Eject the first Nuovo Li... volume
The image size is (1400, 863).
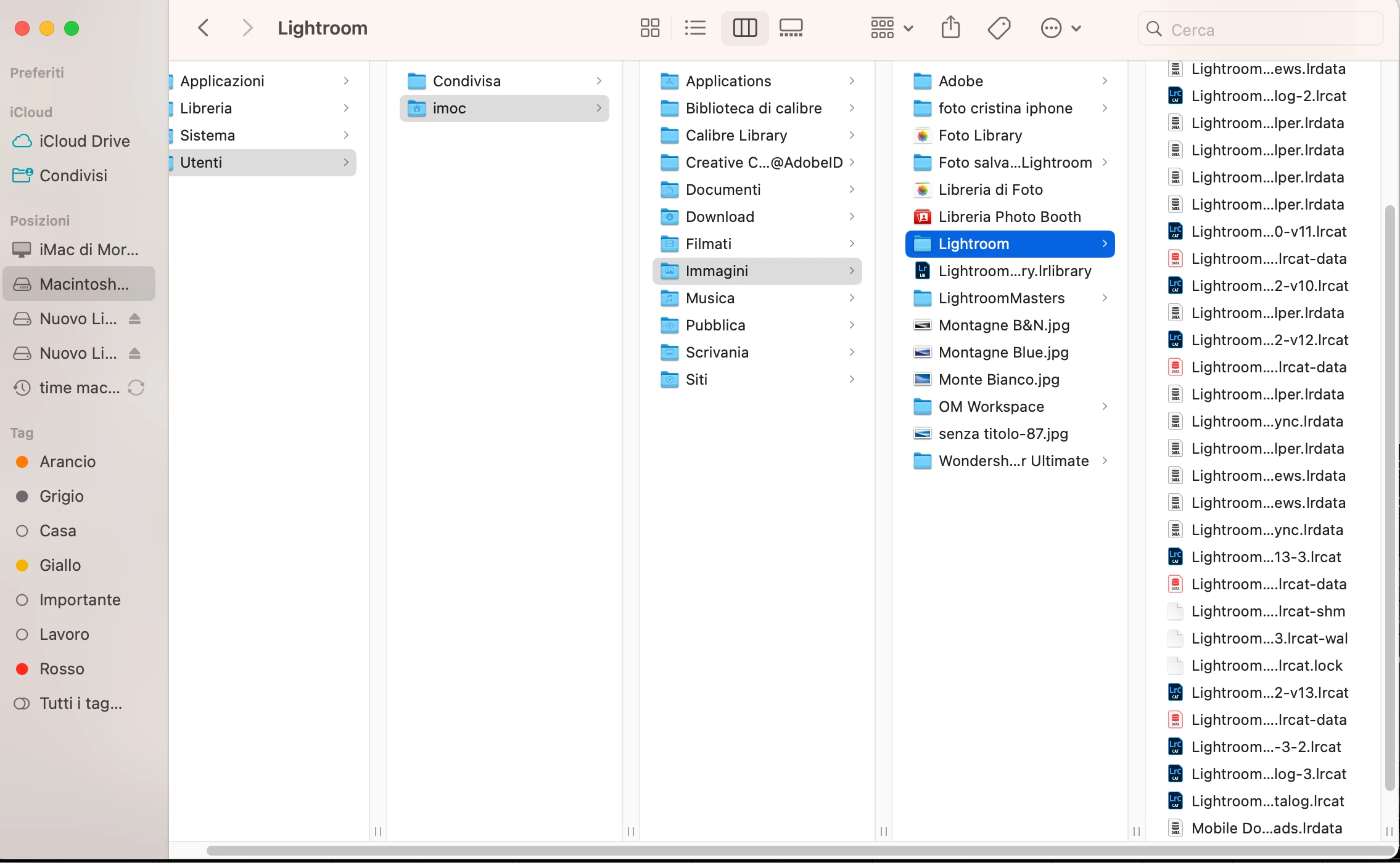tap(135, 319)
